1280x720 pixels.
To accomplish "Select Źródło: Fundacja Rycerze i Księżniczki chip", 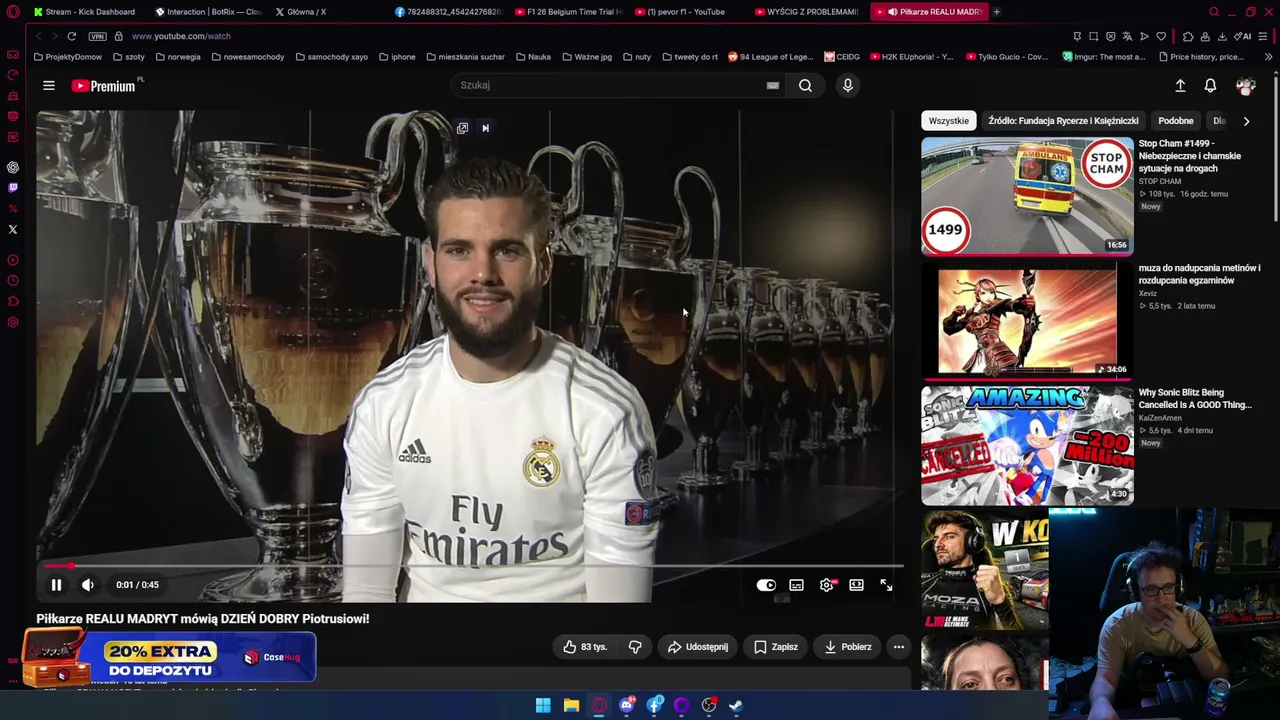I will tap(1063, 121).
